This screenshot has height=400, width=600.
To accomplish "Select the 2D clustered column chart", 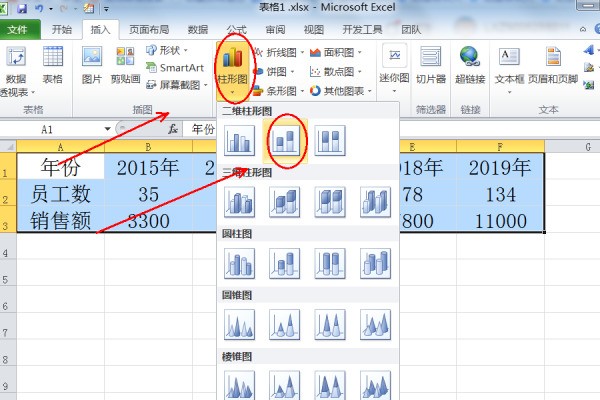I will click(240, 141).
